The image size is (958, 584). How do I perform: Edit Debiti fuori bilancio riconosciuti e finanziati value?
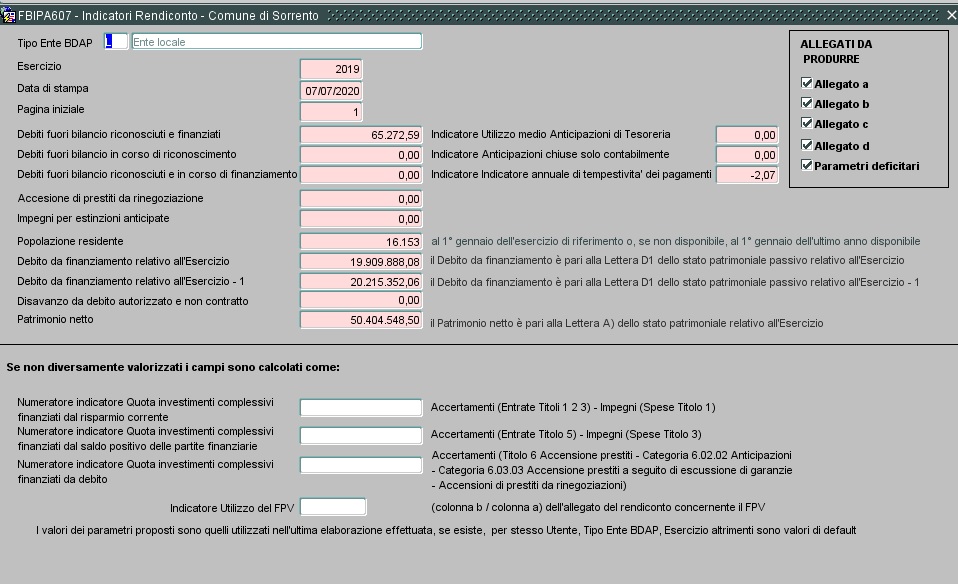click(361, 134)
